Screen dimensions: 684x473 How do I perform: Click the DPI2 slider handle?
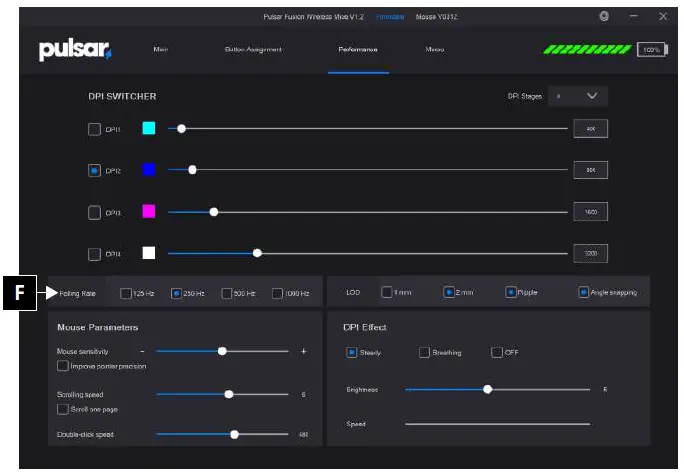tap(192, 170)
